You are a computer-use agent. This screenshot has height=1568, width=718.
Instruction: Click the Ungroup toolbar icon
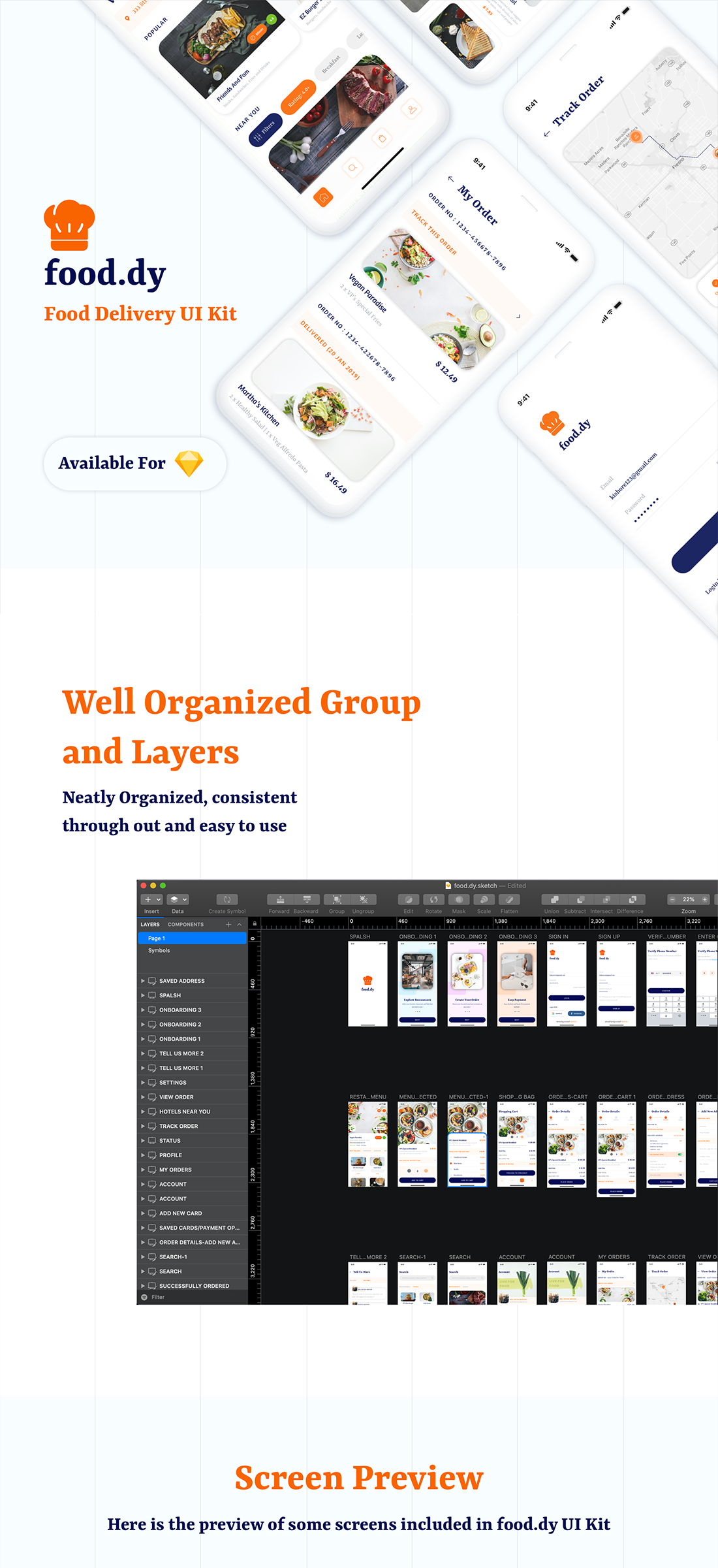[363, 899]
